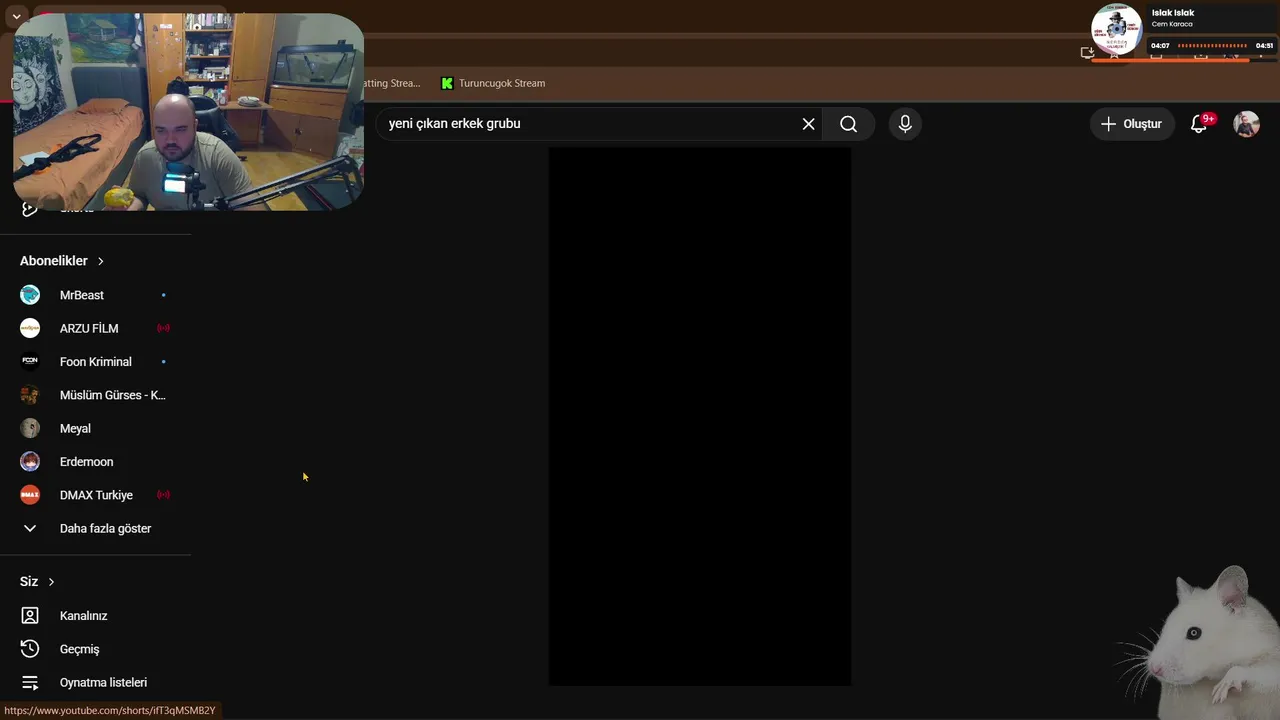The width and height of the screenshot is (1280, 720).
Task: Open the Erdemoon channel
Action: click(95, 462)
